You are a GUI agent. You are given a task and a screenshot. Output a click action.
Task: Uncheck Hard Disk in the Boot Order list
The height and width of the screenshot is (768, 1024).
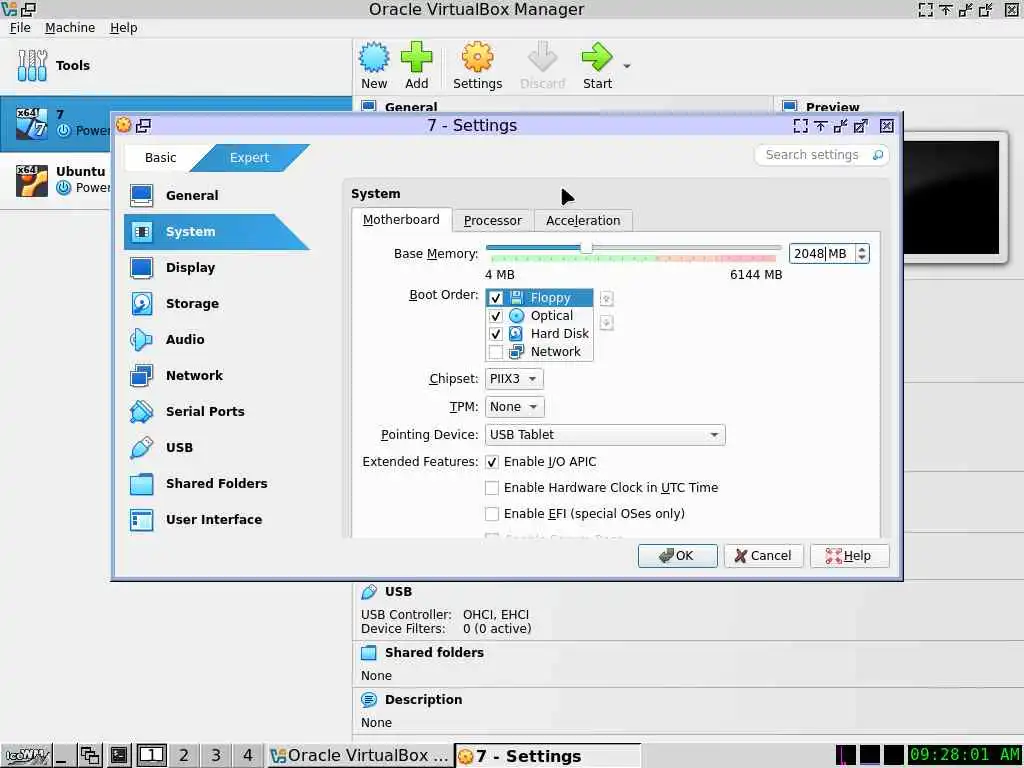point(495,334)
